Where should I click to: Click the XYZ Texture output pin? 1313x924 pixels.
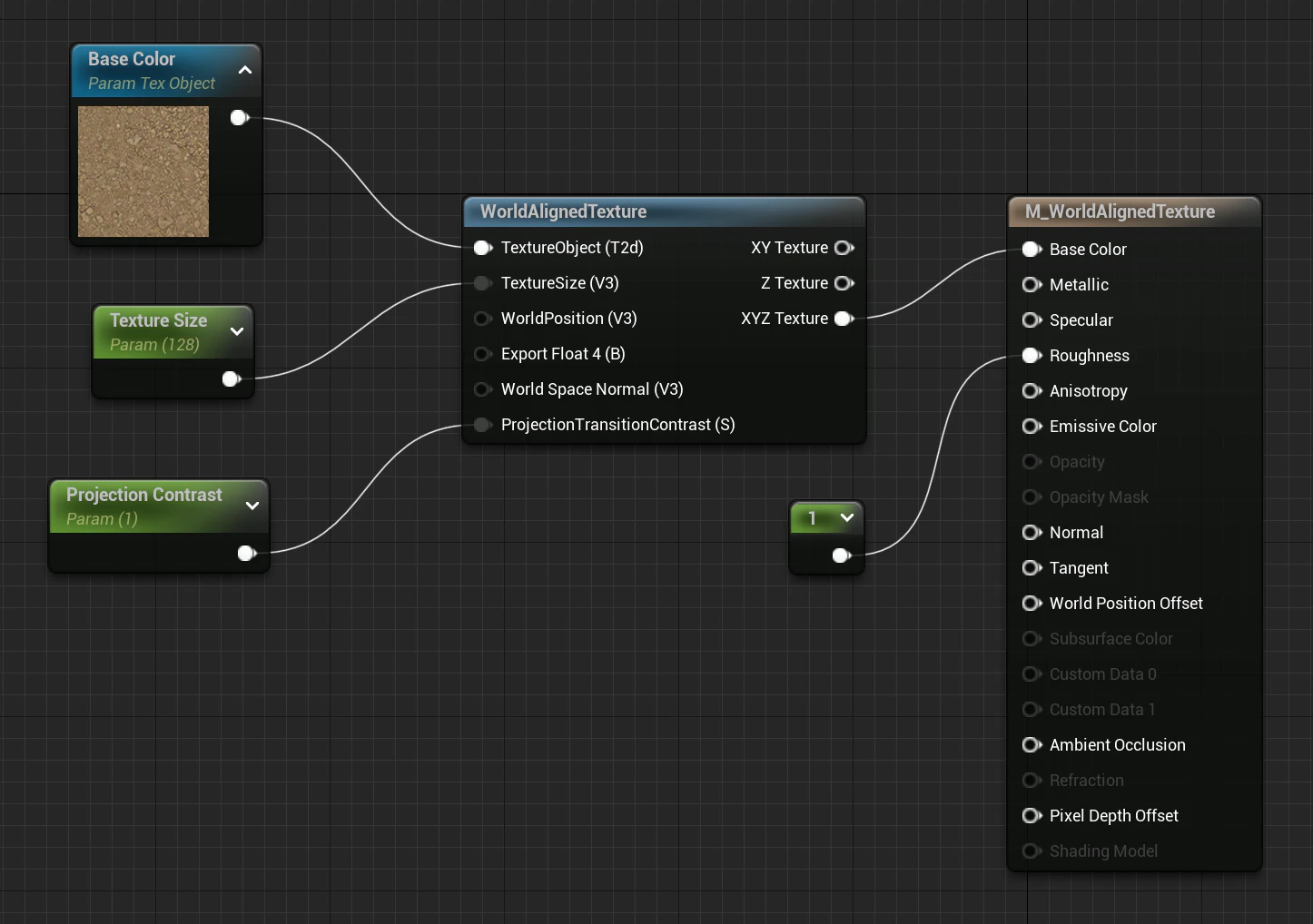click(x=844, y=319)
